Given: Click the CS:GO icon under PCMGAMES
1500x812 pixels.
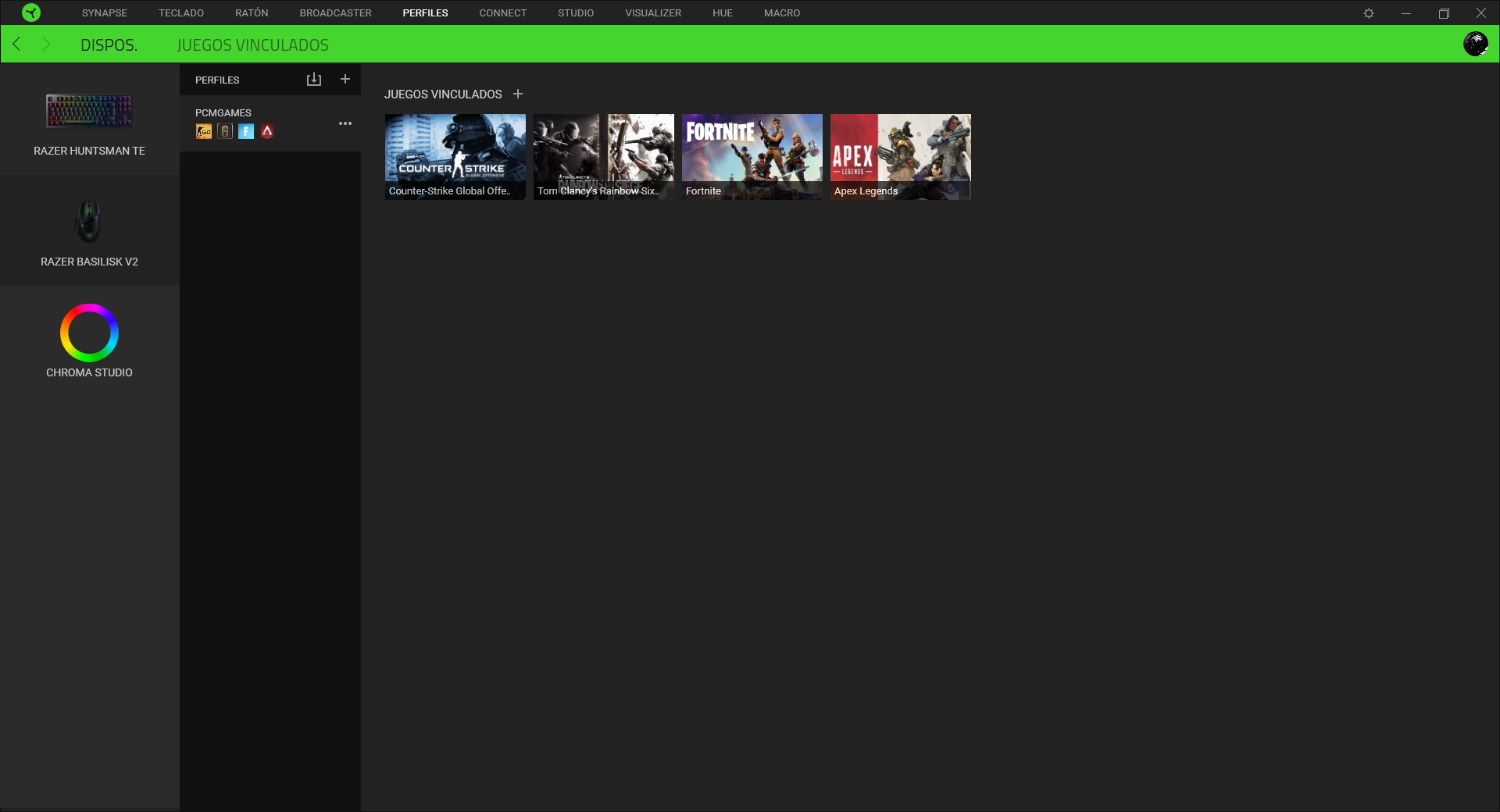Looking at the screenshot, I should 204,131.
